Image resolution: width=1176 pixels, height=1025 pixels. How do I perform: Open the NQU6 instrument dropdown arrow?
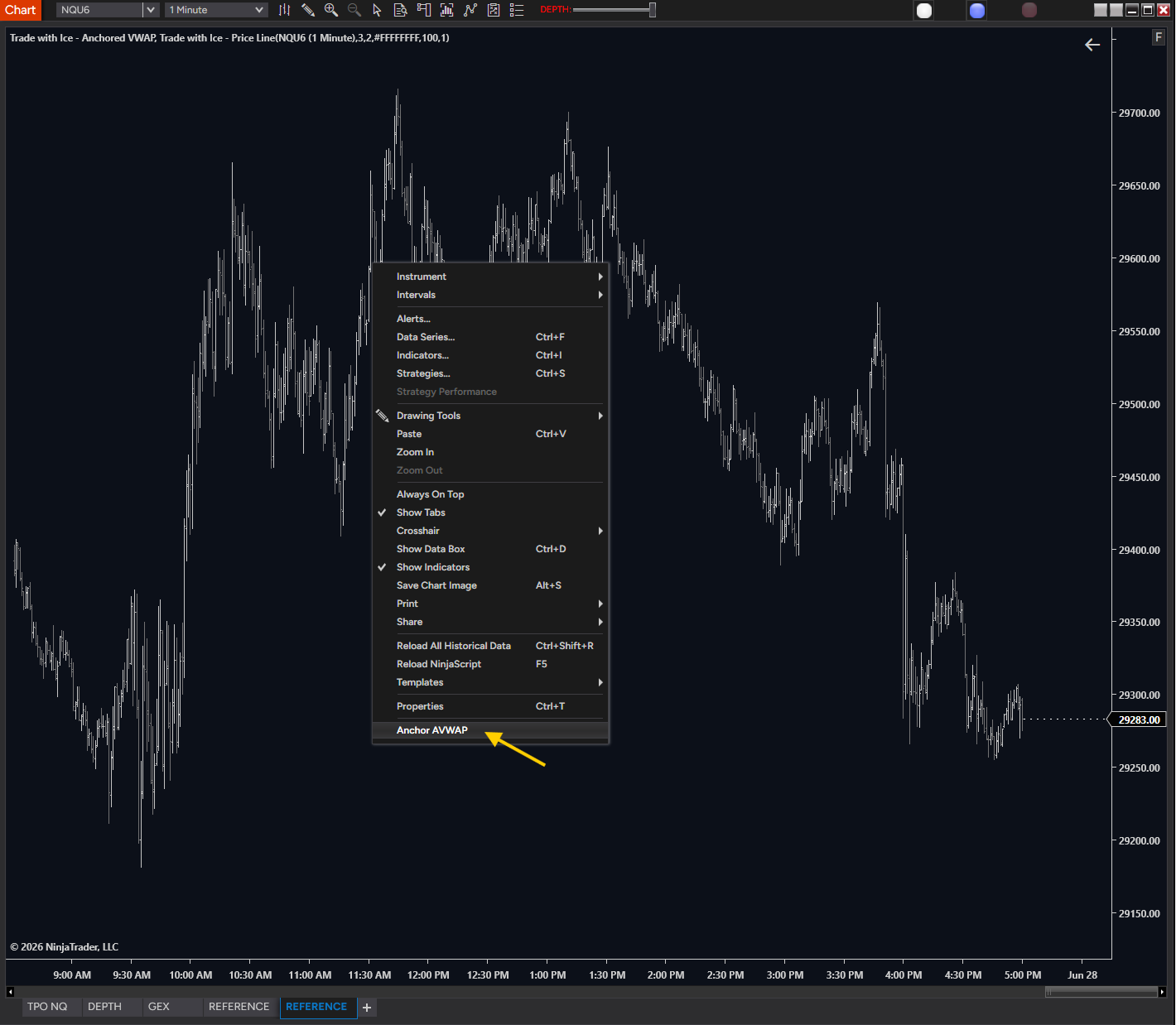151,10
